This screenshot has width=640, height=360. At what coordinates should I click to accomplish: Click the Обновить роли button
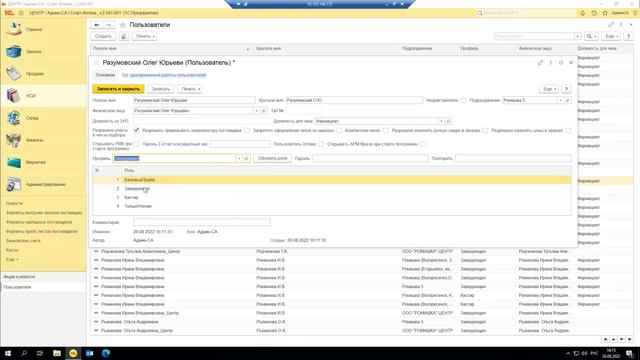(272, 158)
